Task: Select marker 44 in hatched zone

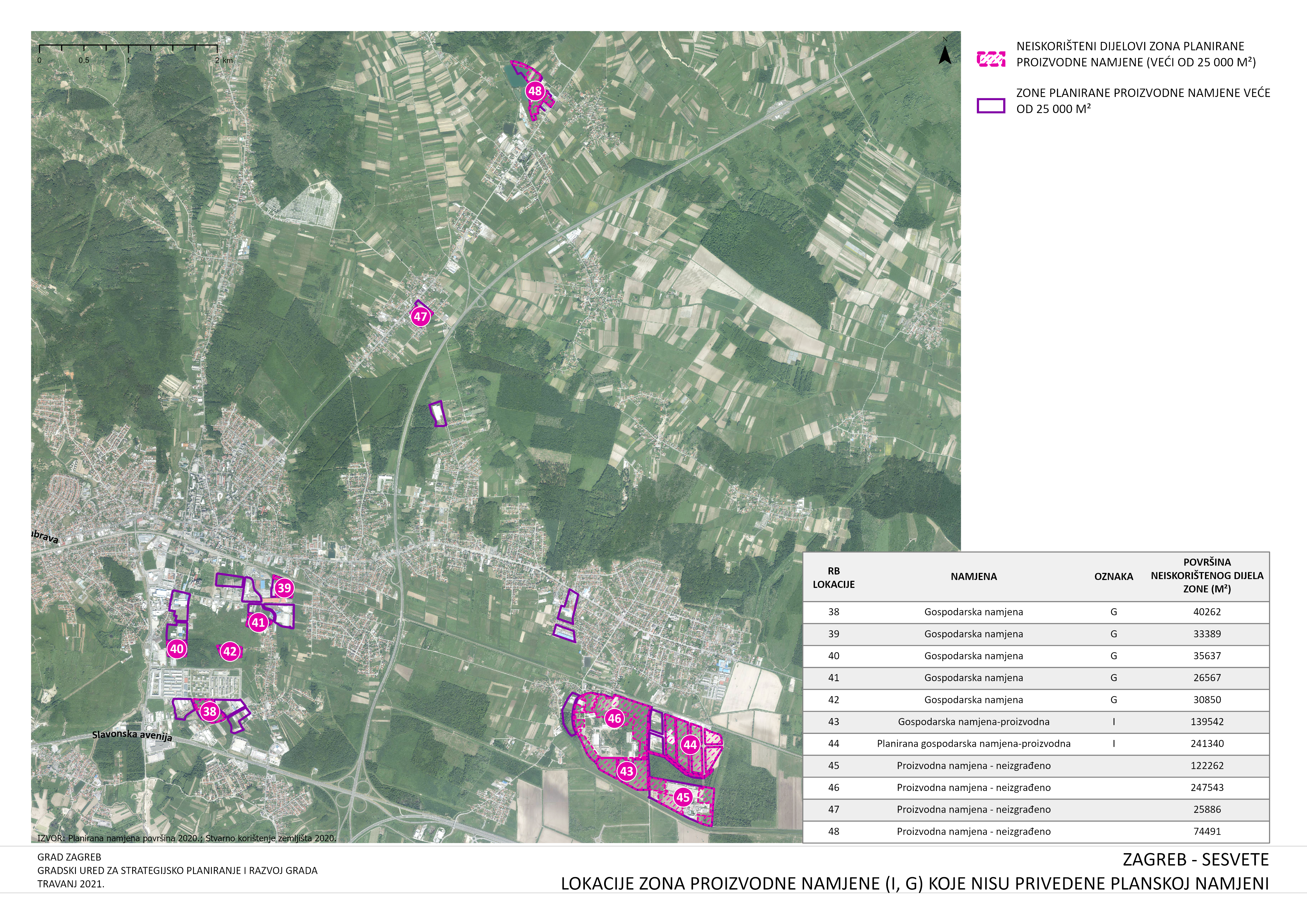Action: pyautogui.click(x=690, y=745)
